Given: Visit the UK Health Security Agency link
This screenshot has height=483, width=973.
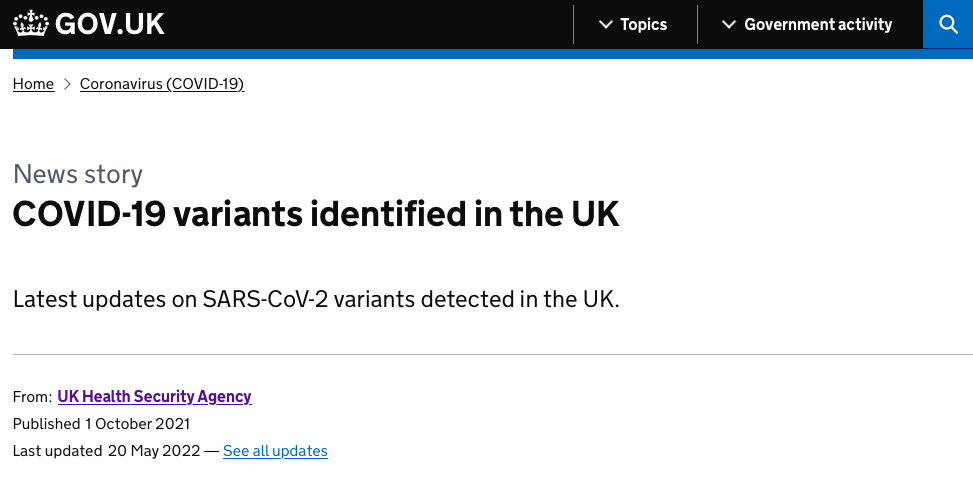Looking at the screenshot, I should [x=155, y=396].
